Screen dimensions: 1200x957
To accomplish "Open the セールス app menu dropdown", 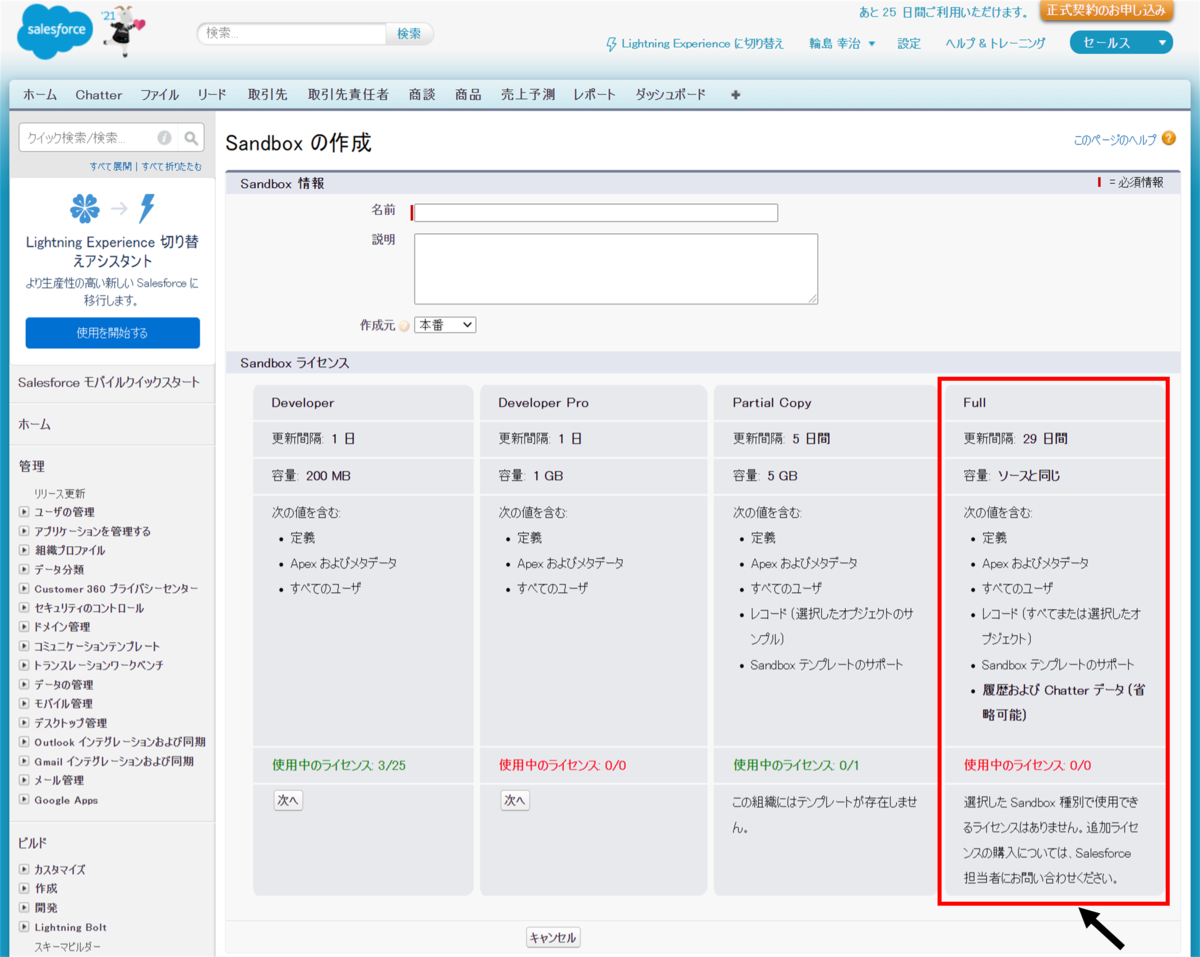I will coord(1120,43).
